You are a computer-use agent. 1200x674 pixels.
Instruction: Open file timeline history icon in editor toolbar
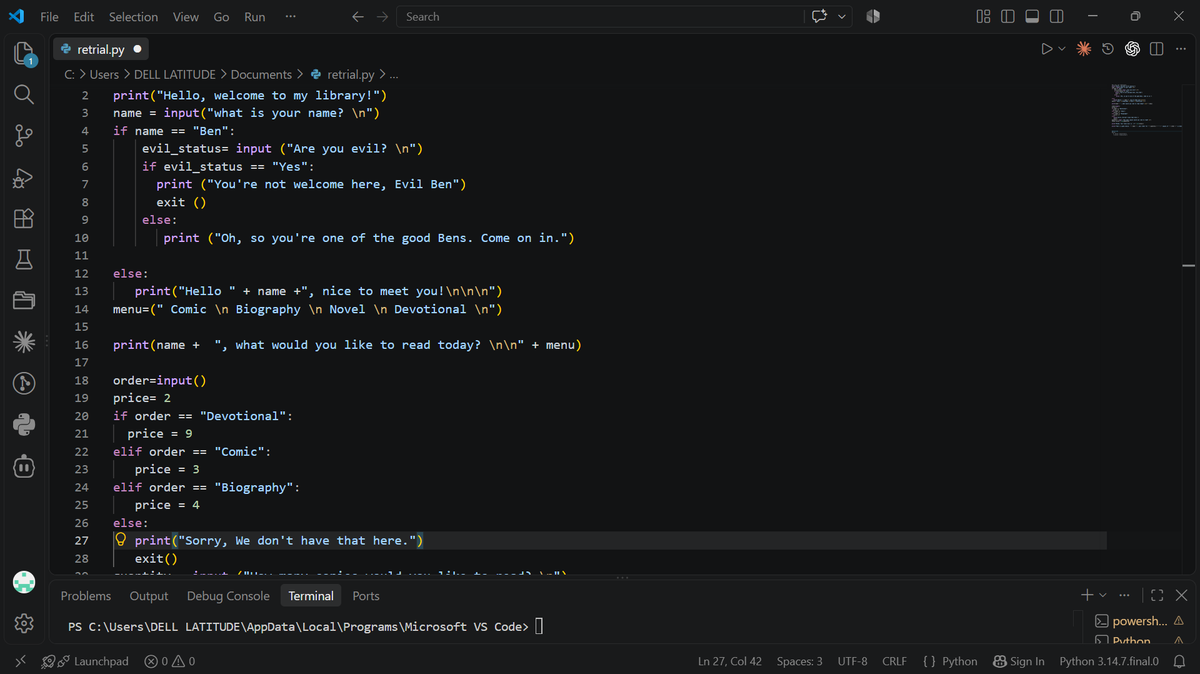(x=1108, y=49)
